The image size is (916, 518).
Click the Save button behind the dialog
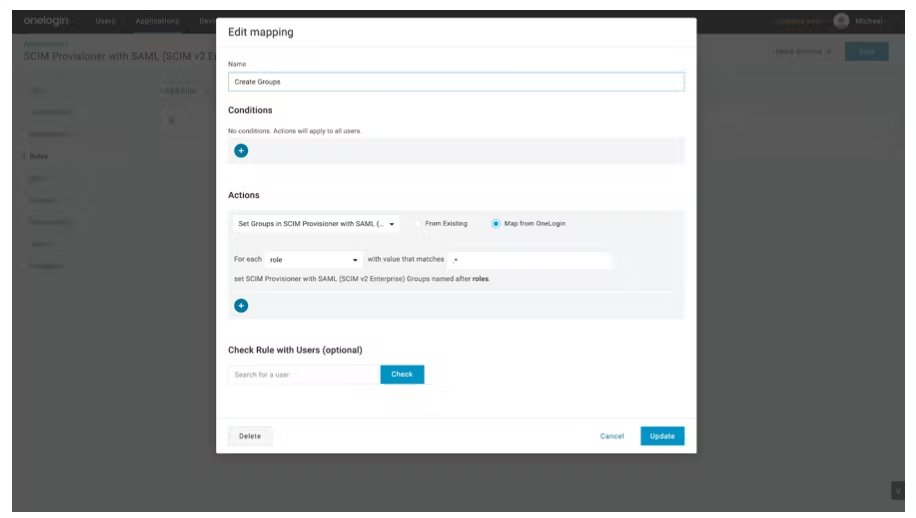(866, 51)
